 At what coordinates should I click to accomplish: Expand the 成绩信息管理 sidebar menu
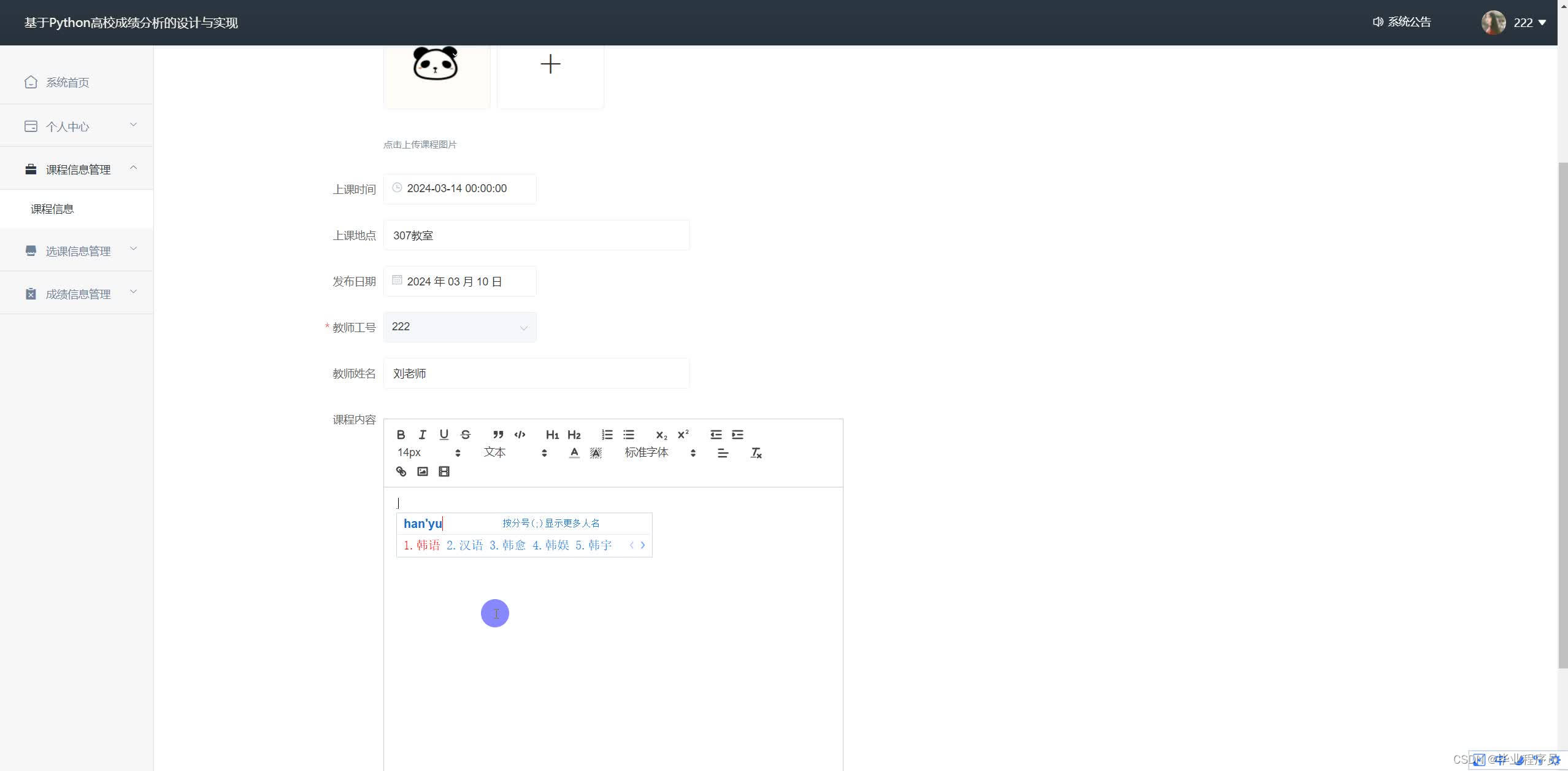tap(77, 293)
